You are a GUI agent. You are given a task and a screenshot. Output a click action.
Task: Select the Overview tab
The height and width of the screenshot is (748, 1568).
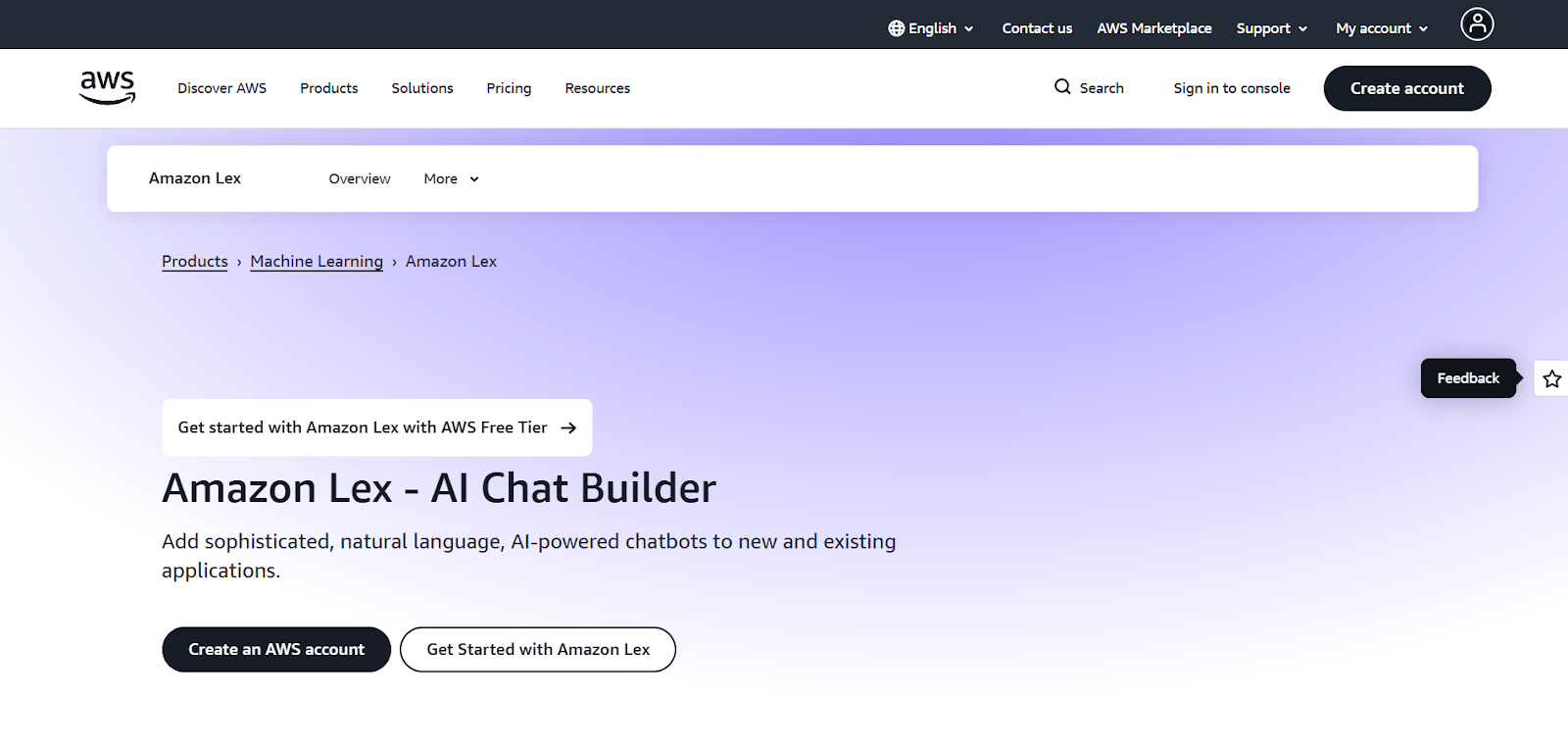[x=360, y=178]
